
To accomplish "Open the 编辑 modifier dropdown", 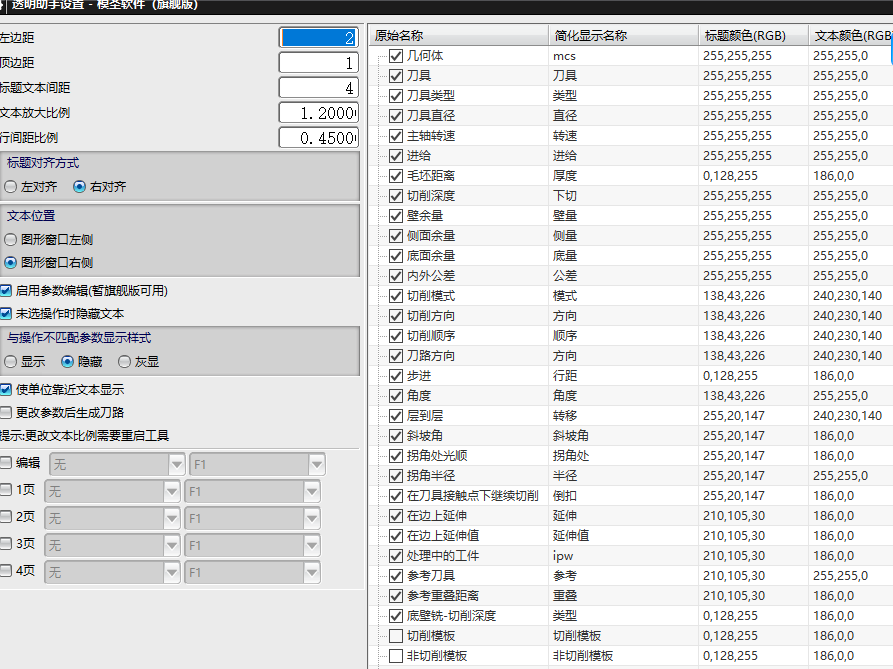I will [117, 465].
